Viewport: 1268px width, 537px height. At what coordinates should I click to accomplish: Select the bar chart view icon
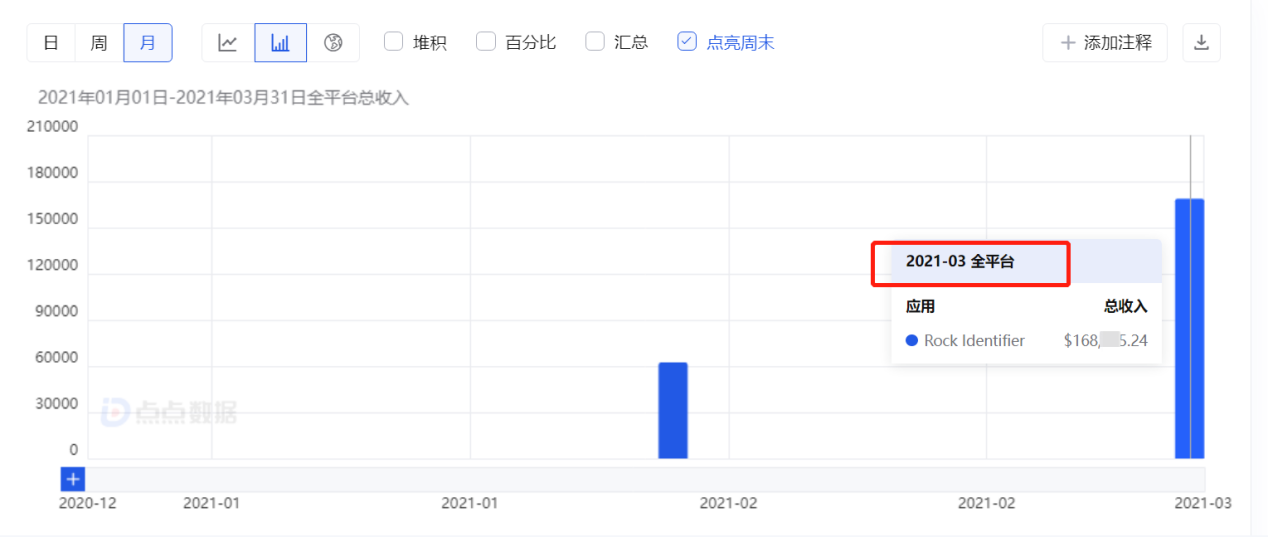[281, 43]
